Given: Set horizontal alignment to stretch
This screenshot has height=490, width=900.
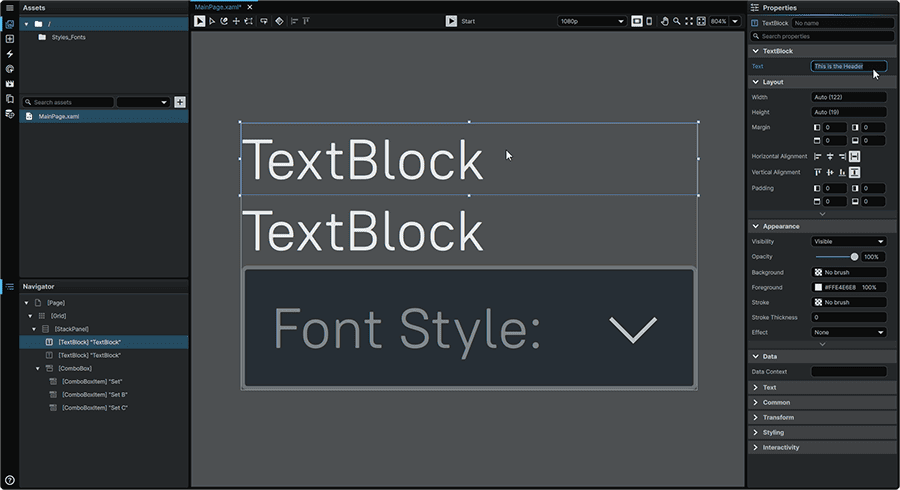Looking at the screenshot, I should (855, 157).
